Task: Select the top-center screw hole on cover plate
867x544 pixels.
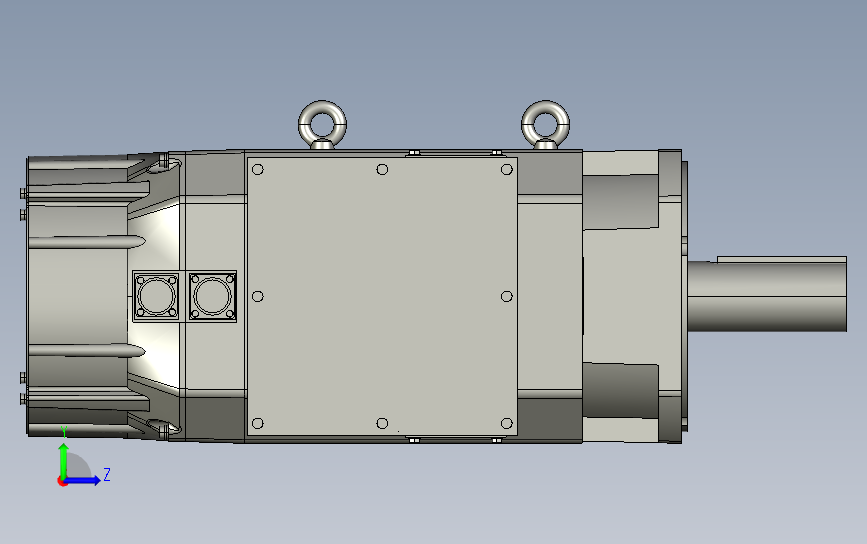Action: (382, 169)
